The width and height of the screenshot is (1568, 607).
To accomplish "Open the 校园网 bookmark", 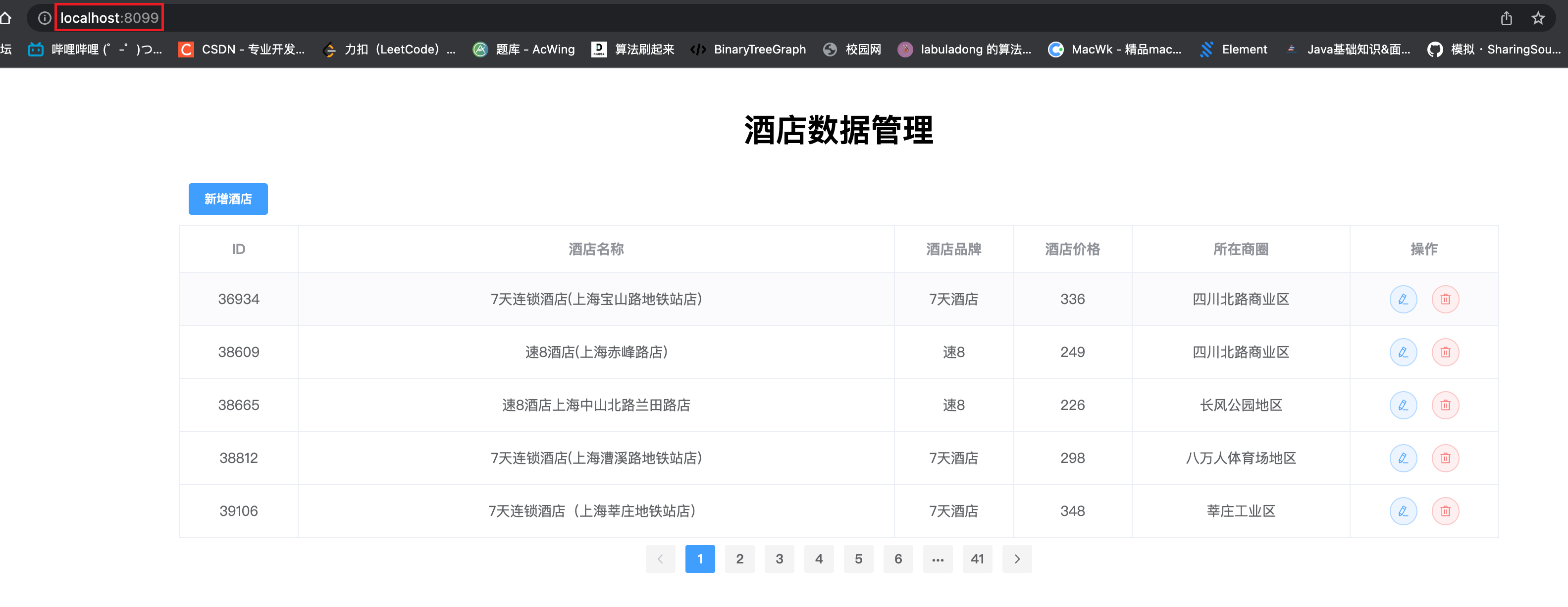I will [x=852, y=50].
